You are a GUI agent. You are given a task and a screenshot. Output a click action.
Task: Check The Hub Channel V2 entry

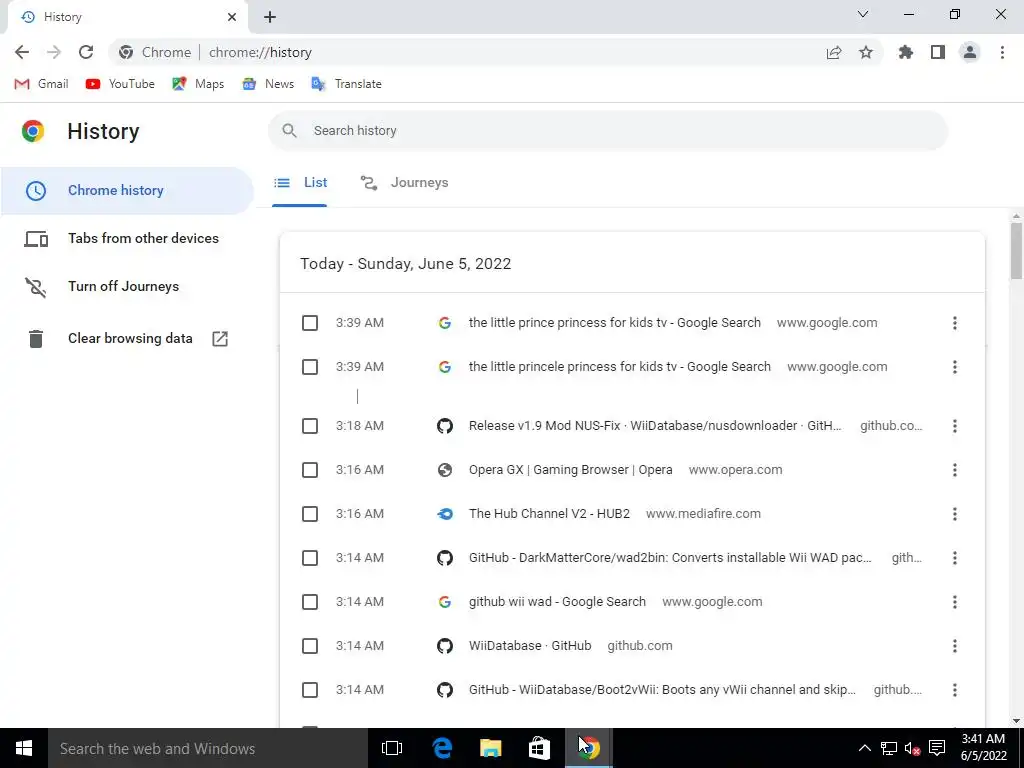[x=310, y=514]
